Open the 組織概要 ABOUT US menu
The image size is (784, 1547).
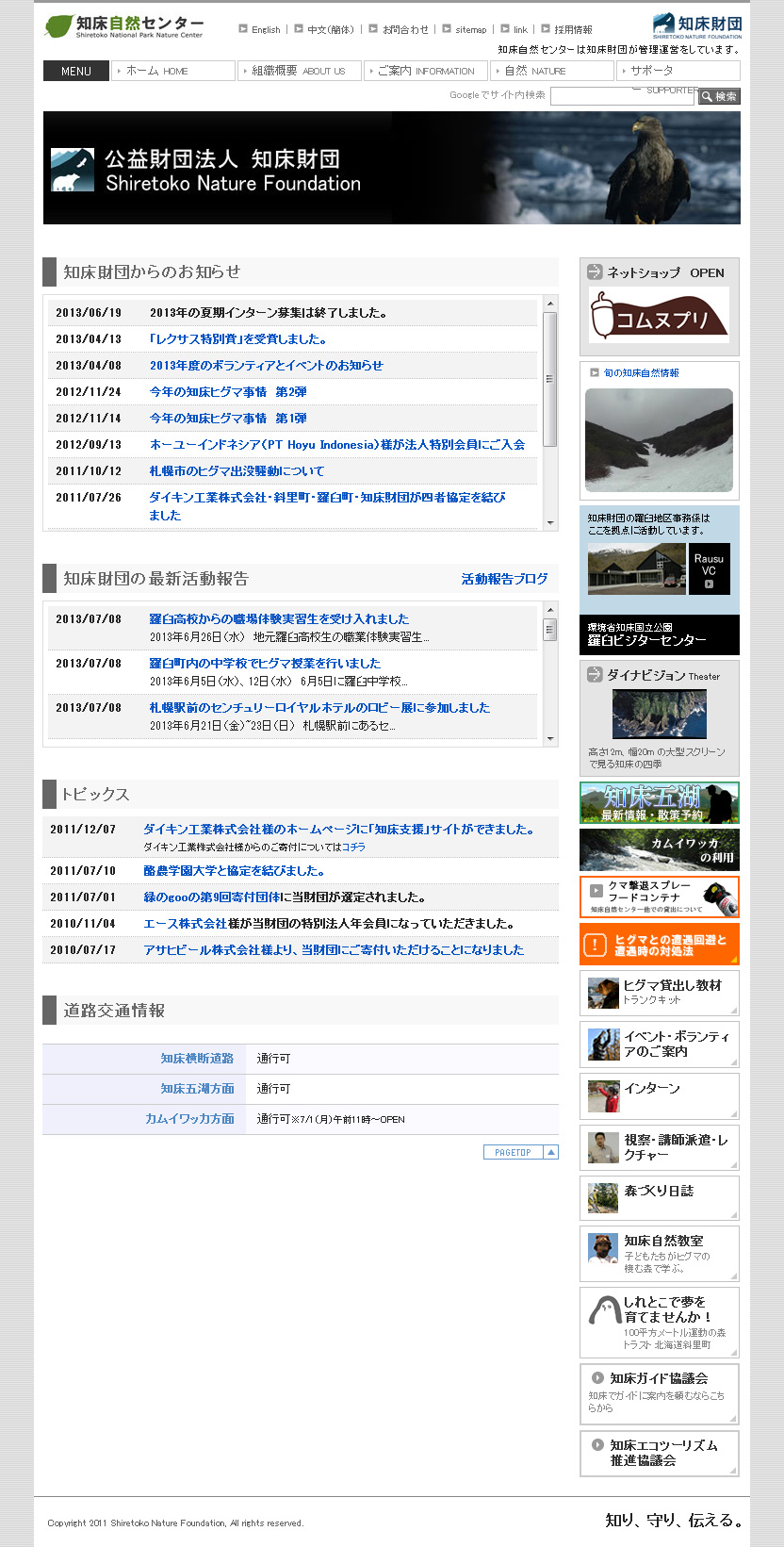coord(300,71)
